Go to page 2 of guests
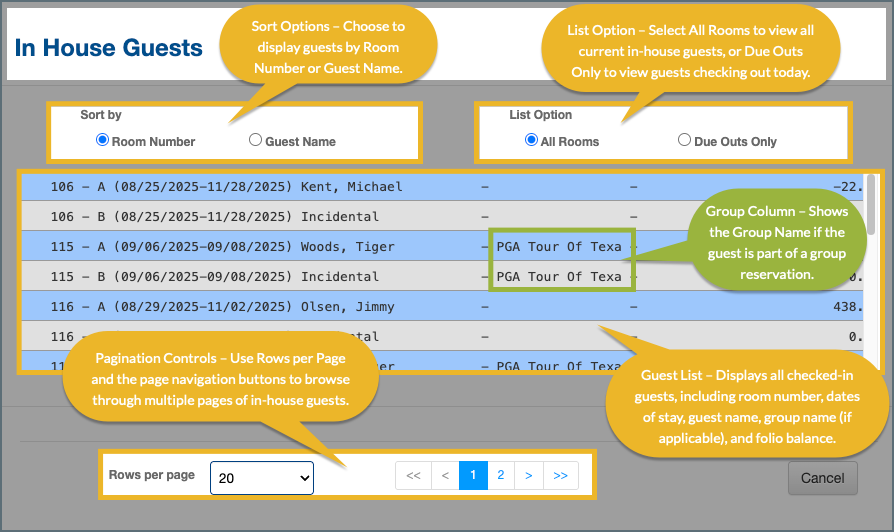 click(x=501, y=476)
